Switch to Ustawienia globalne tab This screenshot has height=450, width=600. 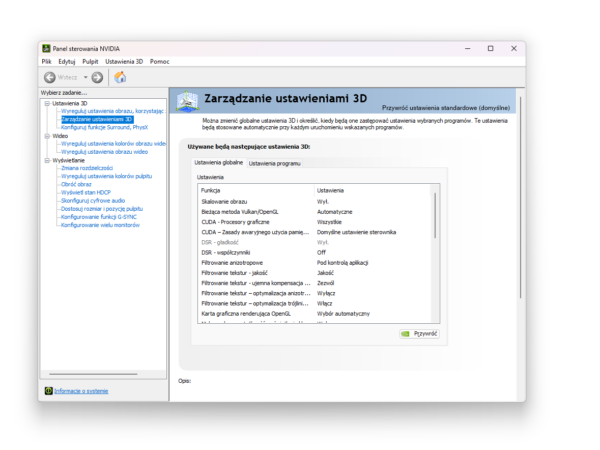click(x=218, y=163)
